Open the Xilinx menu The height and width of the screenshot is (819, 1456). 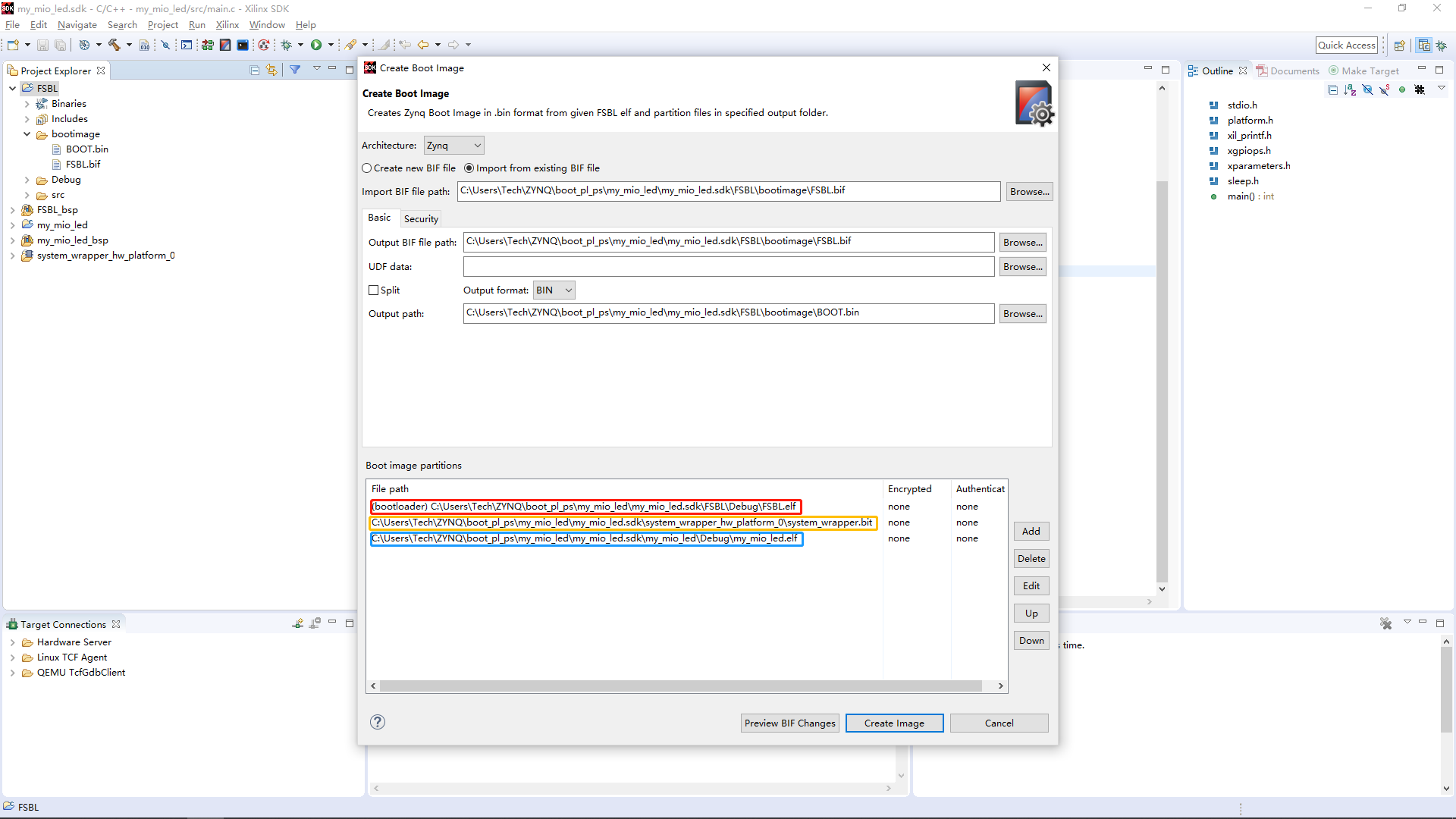227,25
